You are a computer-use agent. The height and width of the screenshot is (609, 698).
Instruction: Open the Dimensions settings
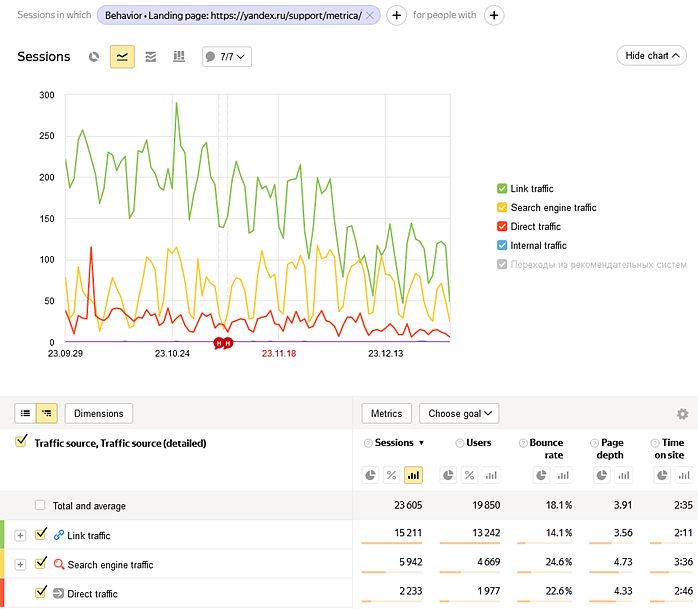coord(98,413)
